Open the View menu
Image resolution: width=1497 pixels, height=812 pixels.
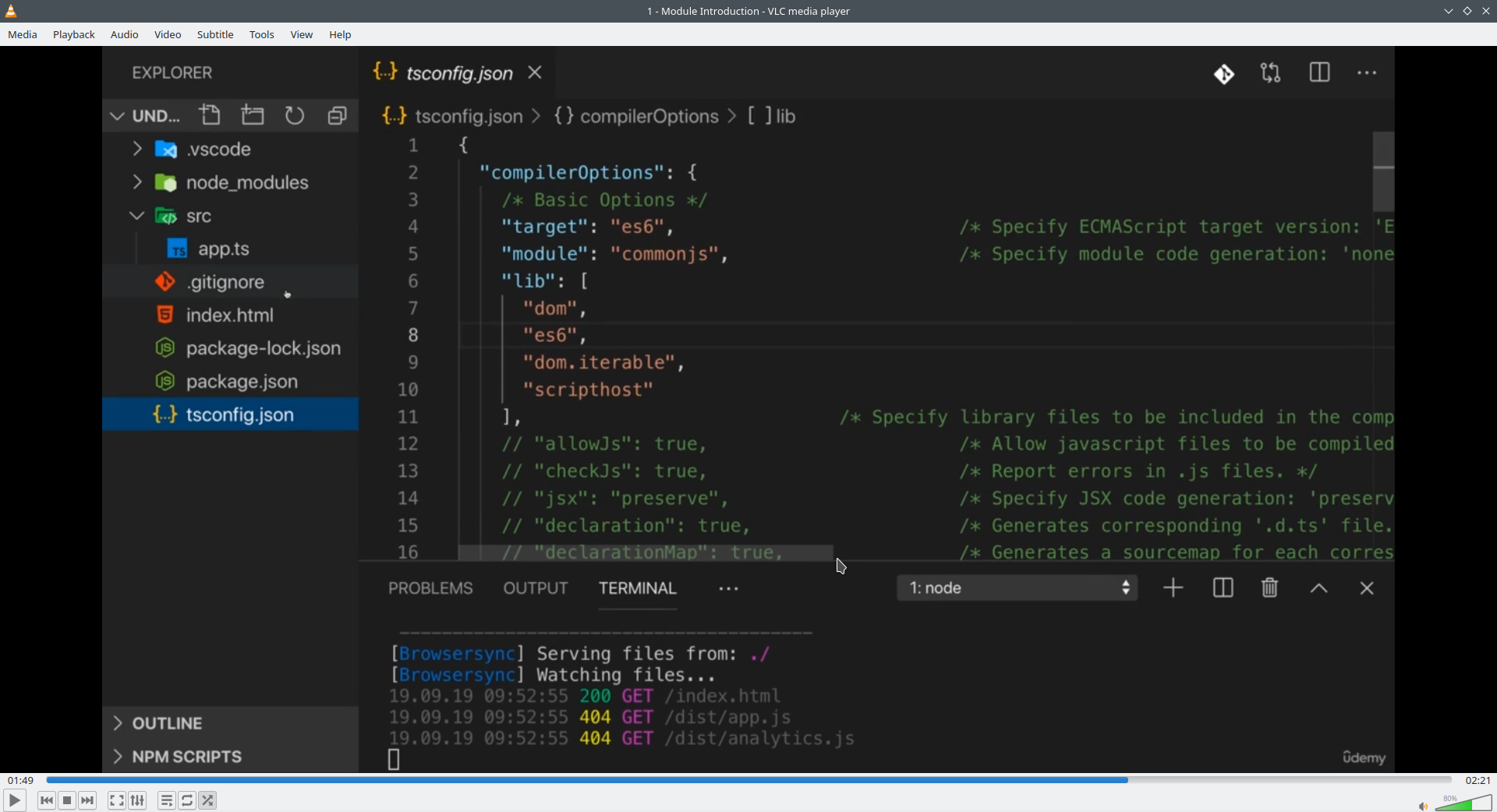point(302,35)
